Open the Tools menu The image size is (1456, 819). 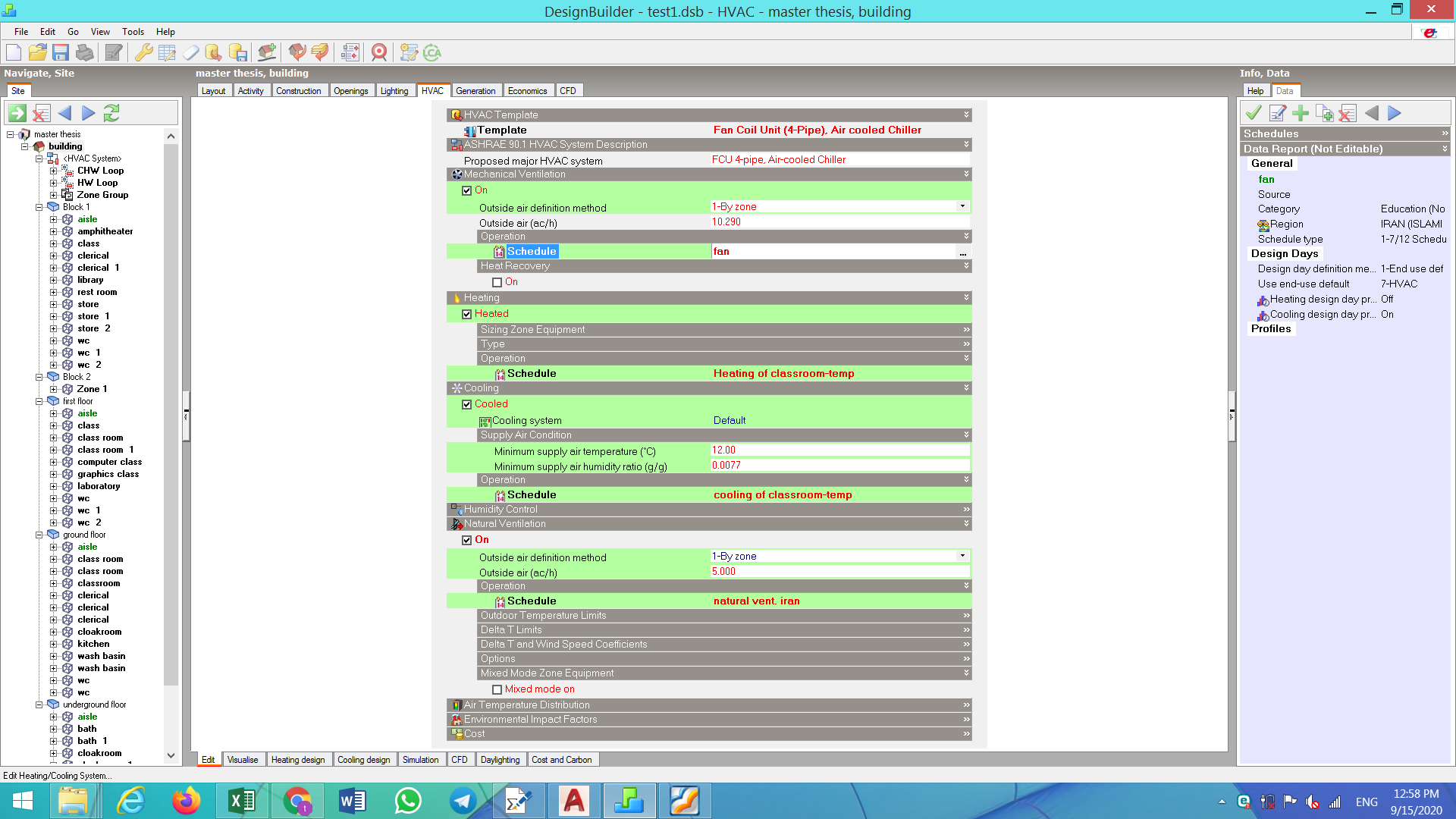click(133, 31)
